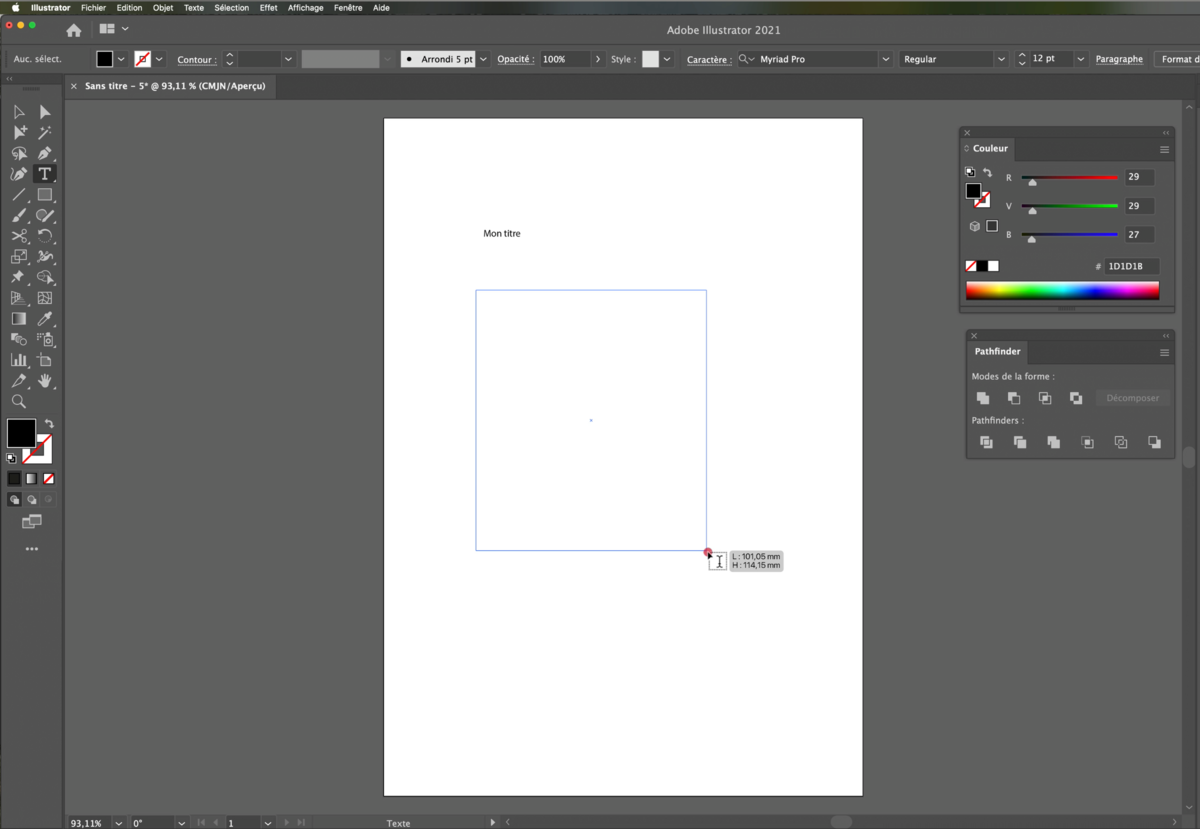Open the Contour stroke options link
Screen dimensions: 1200x829
tap(197, 60)
